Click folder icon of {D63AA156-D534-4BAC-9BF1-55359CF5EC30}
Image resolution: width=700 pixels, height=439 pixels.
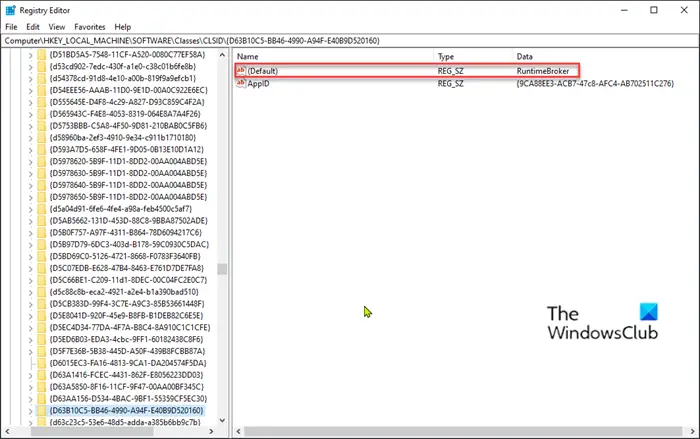42,398
